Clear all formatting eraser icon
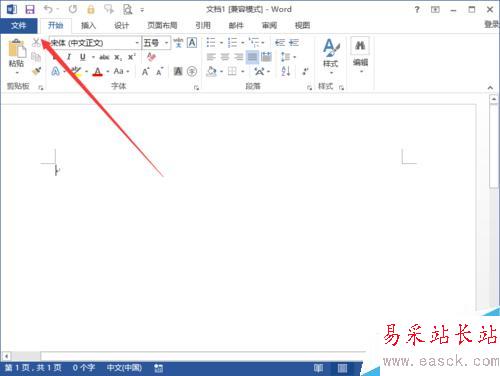Viewport: 500px width, 376px height. tap(151, 57)
